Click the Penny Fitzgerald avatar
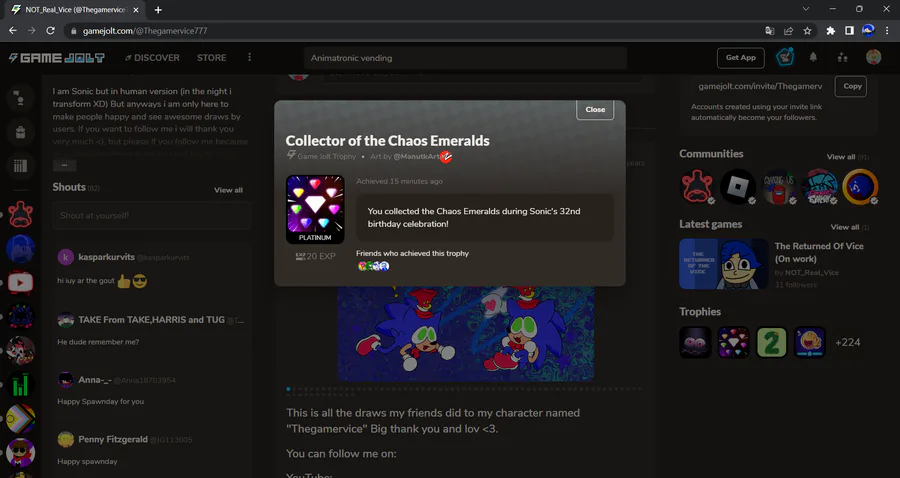 (x=65, y=440)
